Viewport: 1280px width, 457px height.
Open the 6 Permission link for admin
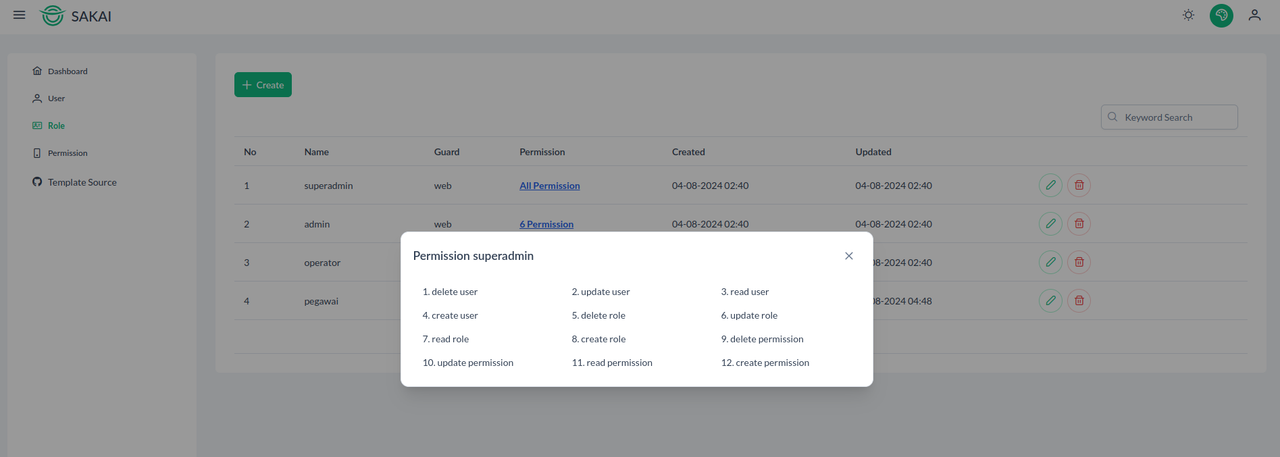pyautogui.click(x=546, y=224)
